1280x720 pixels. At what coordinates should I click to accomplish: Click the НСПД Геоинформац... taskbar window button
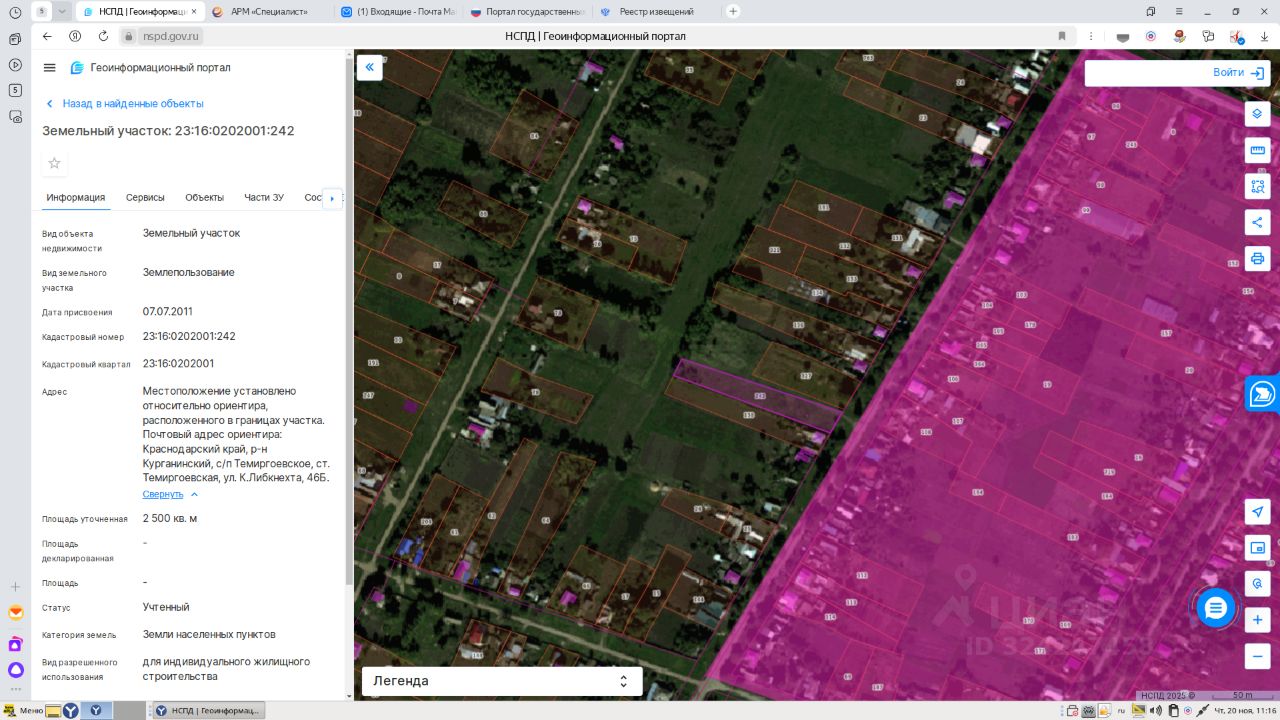coord(208,710)
